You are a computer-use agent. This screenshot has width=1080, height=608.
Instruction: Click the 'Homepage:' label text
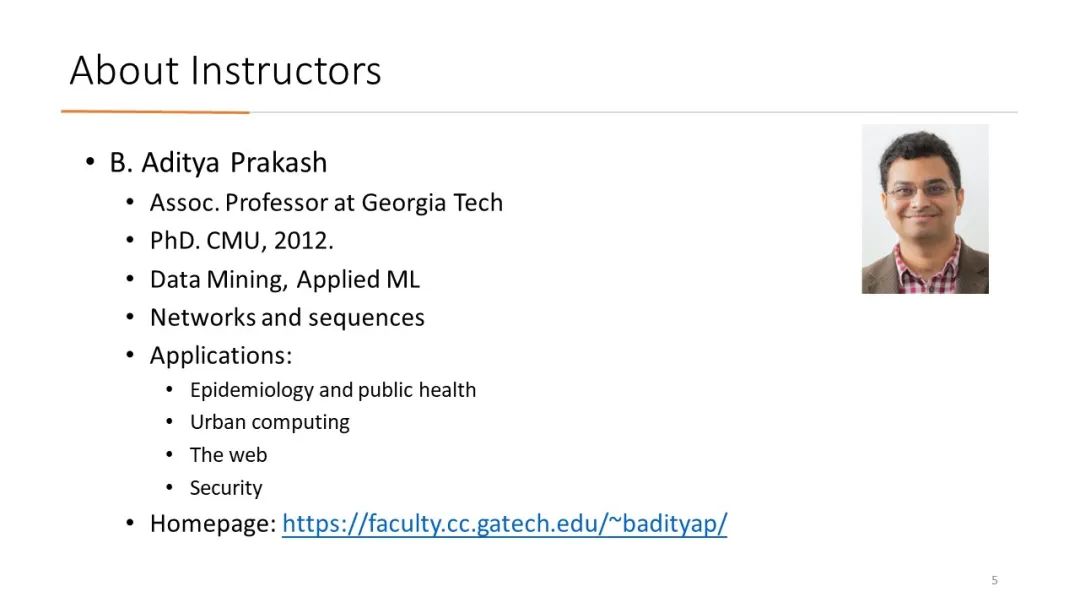(x=213, y=524)
